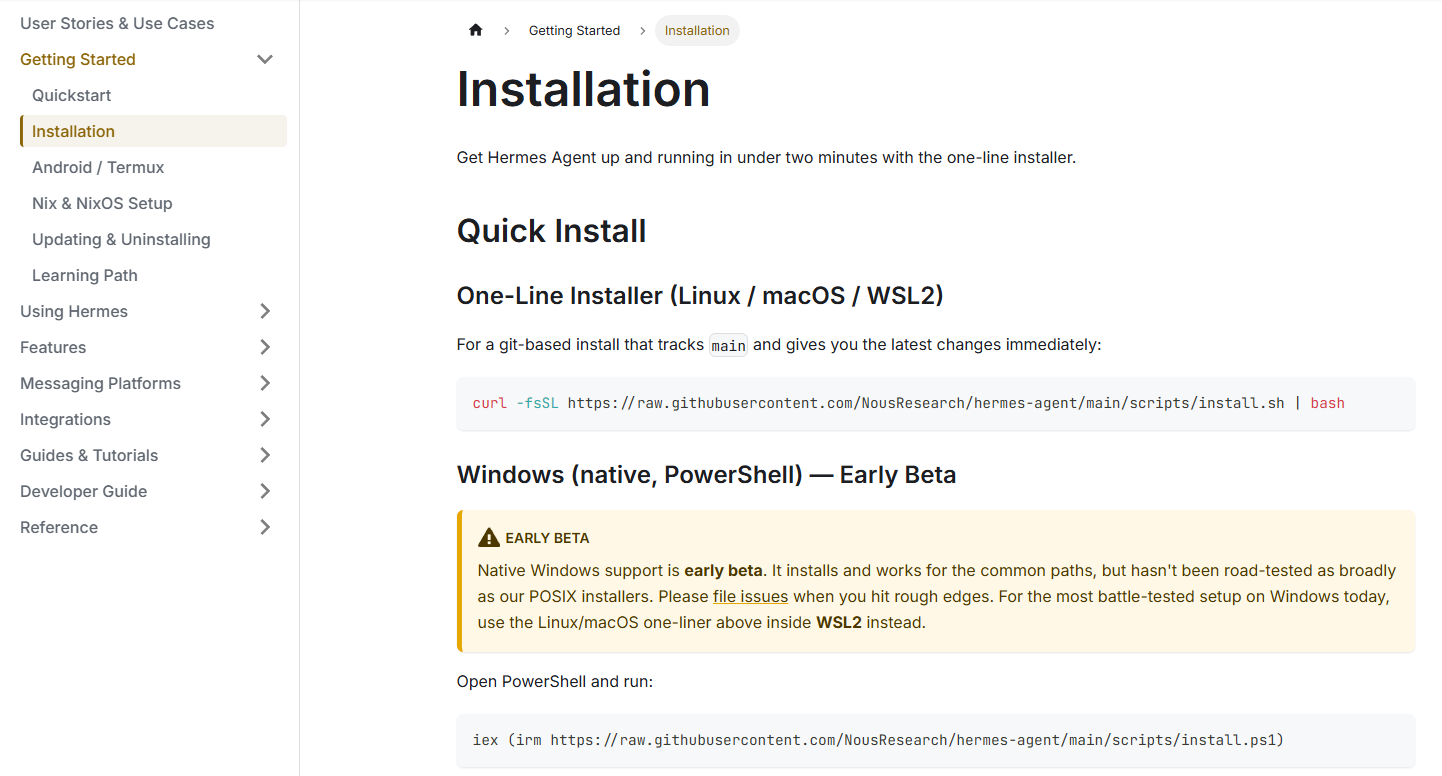
Task: Expand the Features section chevron
Action: tap(265, 347)
